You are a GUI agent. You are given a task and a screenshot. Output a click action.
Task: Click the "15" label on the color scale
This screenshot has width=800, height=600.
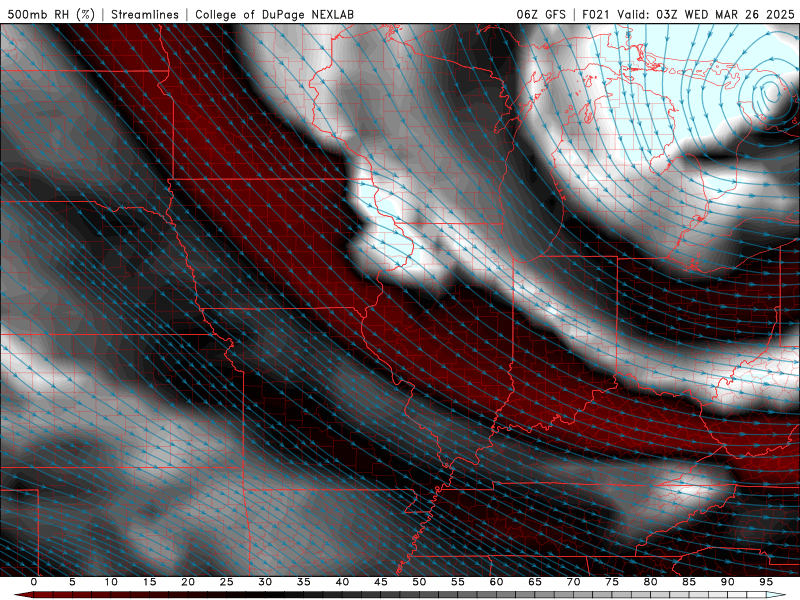point(149,582)
